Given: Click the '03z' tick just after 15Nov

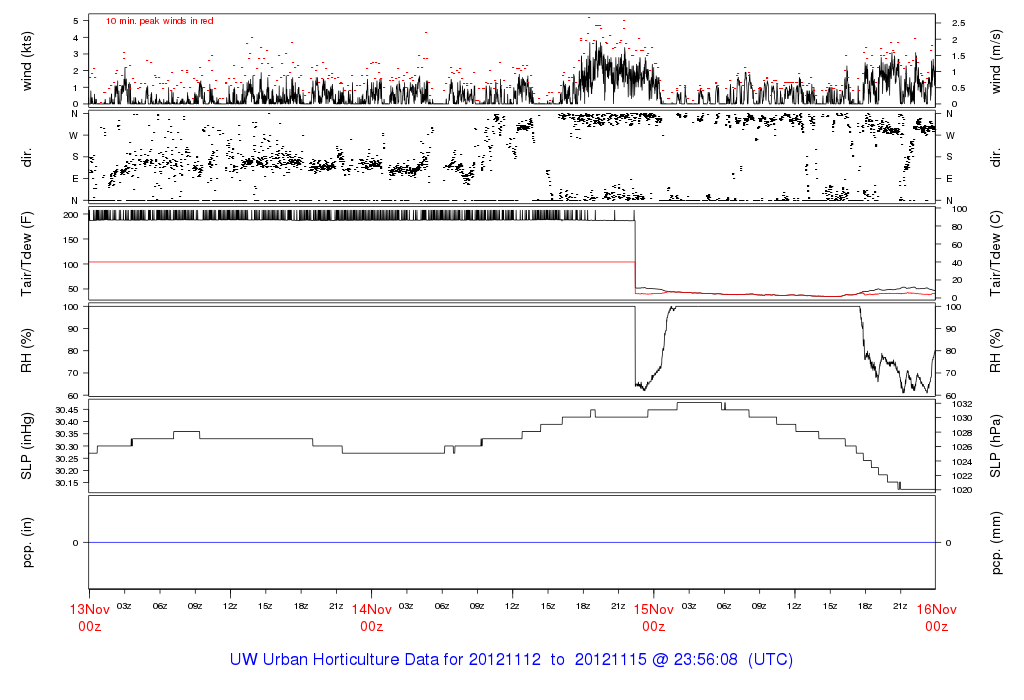Looking at the screenshot, I should coord(688,607).
